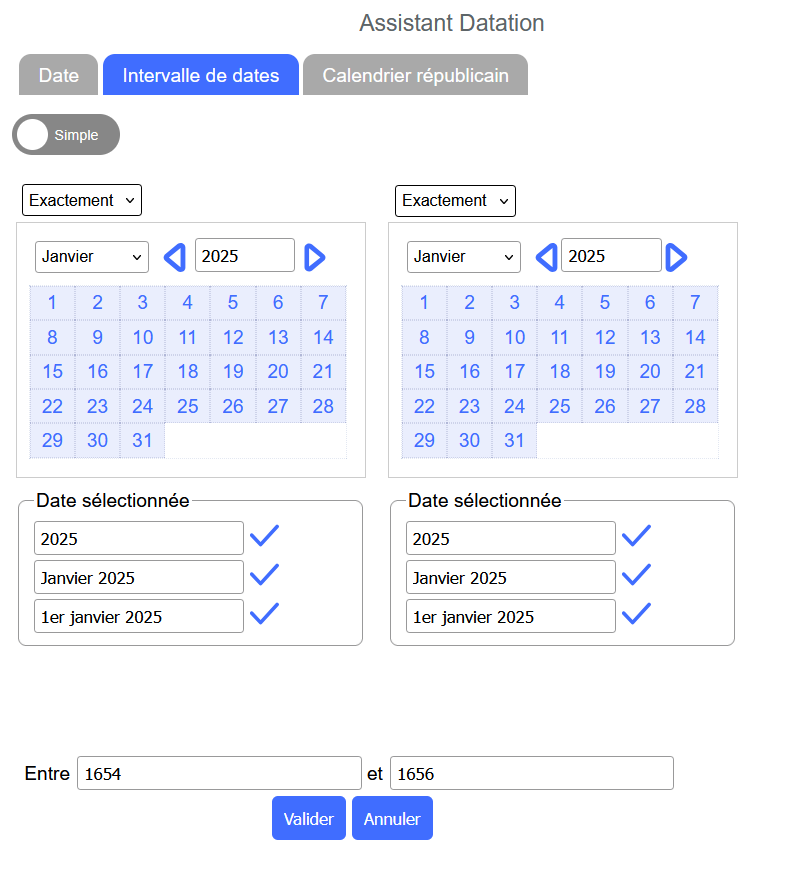807x877 pixels.
Task: Switch to the Date tab
Action: pos(59,75)
